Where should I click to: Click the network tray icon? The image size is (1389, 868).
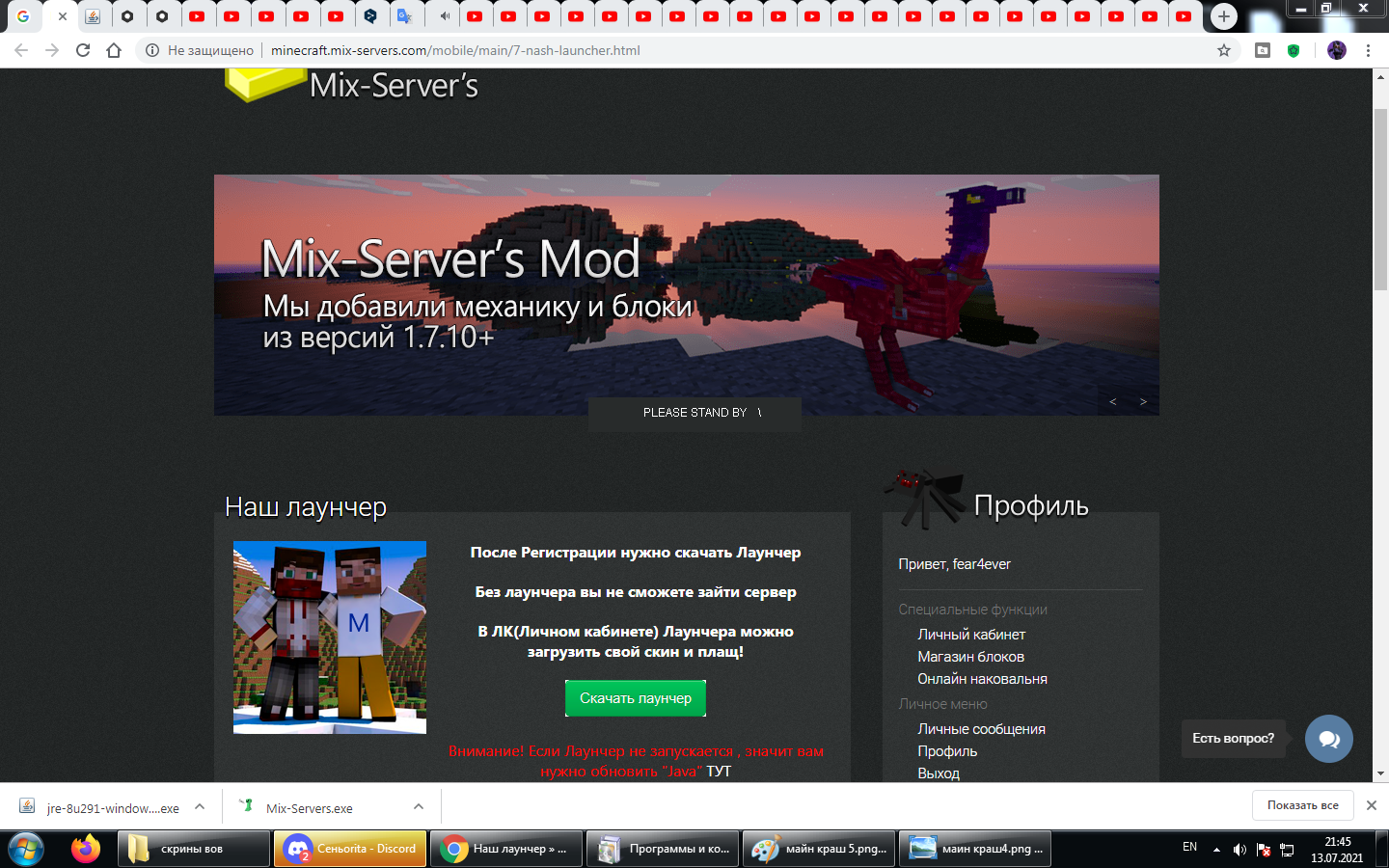click(x=1287, y=850)
